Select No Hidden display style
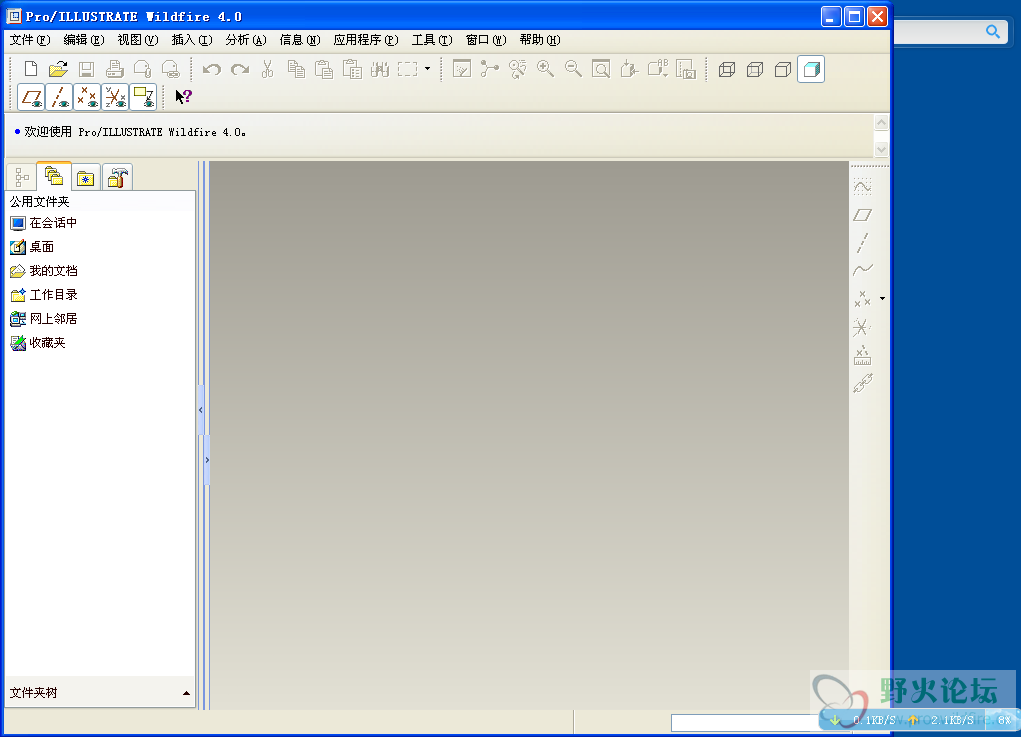The width and height of the screenshot is (1021, 737). click(x=783, y=69)
